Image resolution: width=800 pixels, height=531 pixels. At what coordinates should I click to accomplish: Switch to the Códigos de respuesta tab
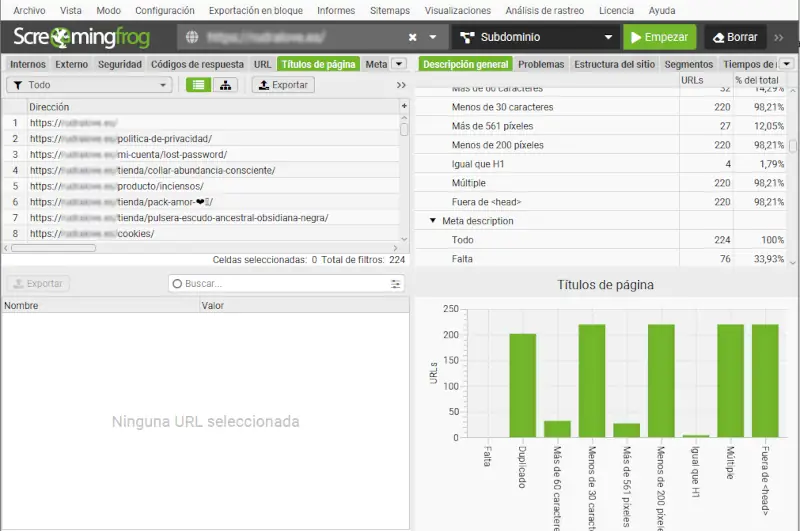point(197,64)
